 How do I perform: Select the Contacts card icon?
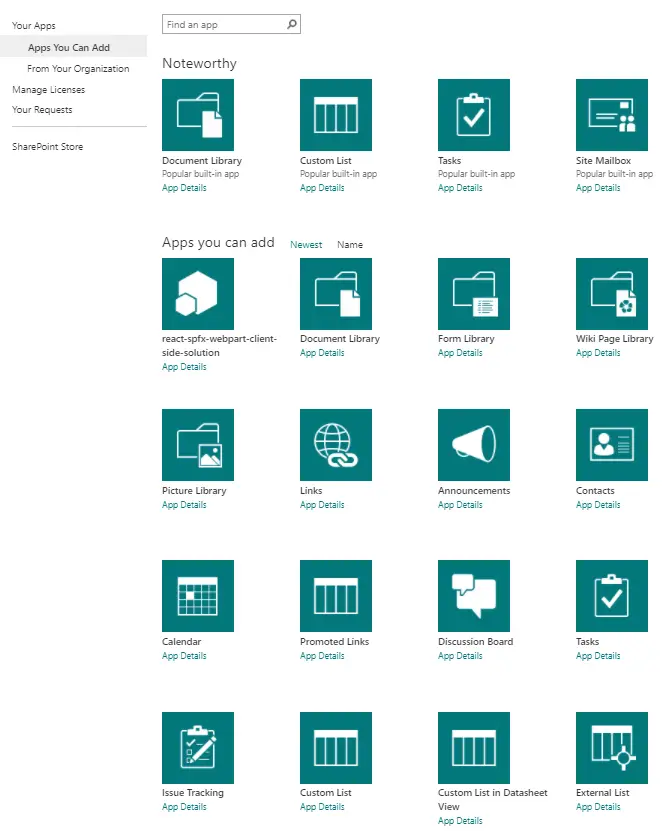612,445
